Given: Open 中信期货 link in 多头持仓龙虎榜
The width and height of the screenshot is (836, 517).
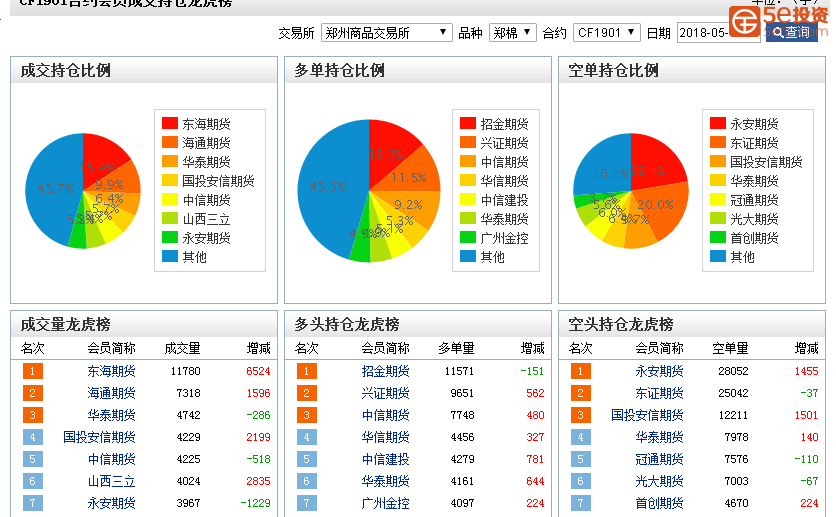Looking at the screenshot, I should [x=385, y=415].
